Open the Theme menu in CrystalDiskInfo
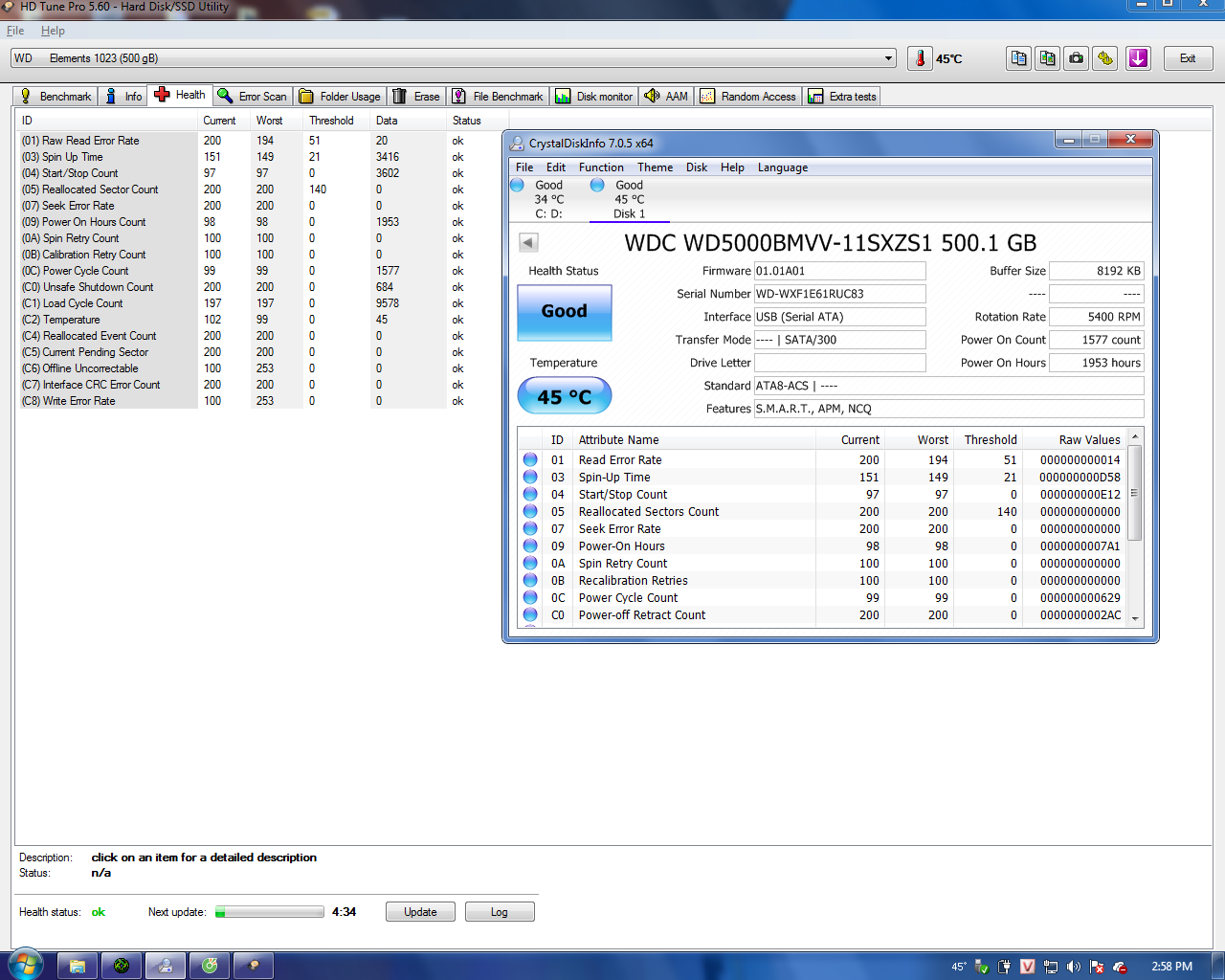Viewport: 1225px width, 980px height. pyautogui.click(x=655, y=167)
